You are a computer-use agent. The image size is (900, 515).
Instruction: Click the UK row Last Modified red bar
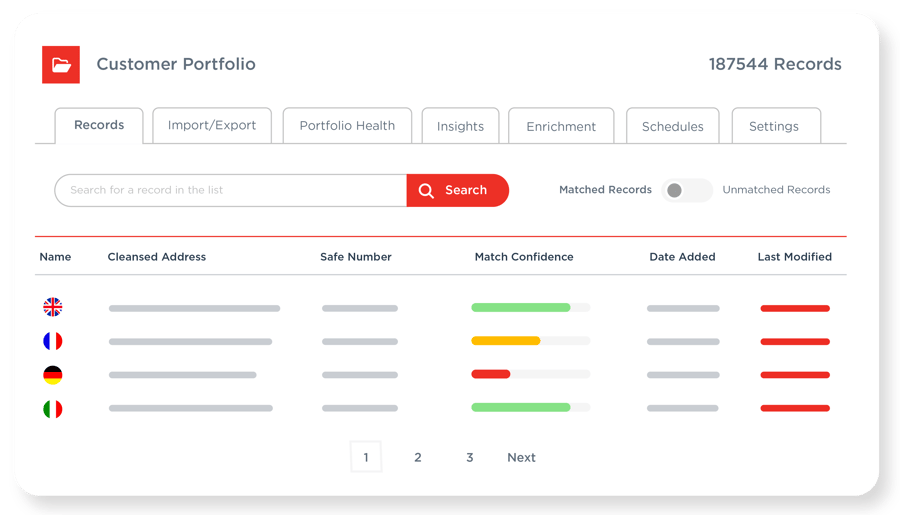click(795, 308)
